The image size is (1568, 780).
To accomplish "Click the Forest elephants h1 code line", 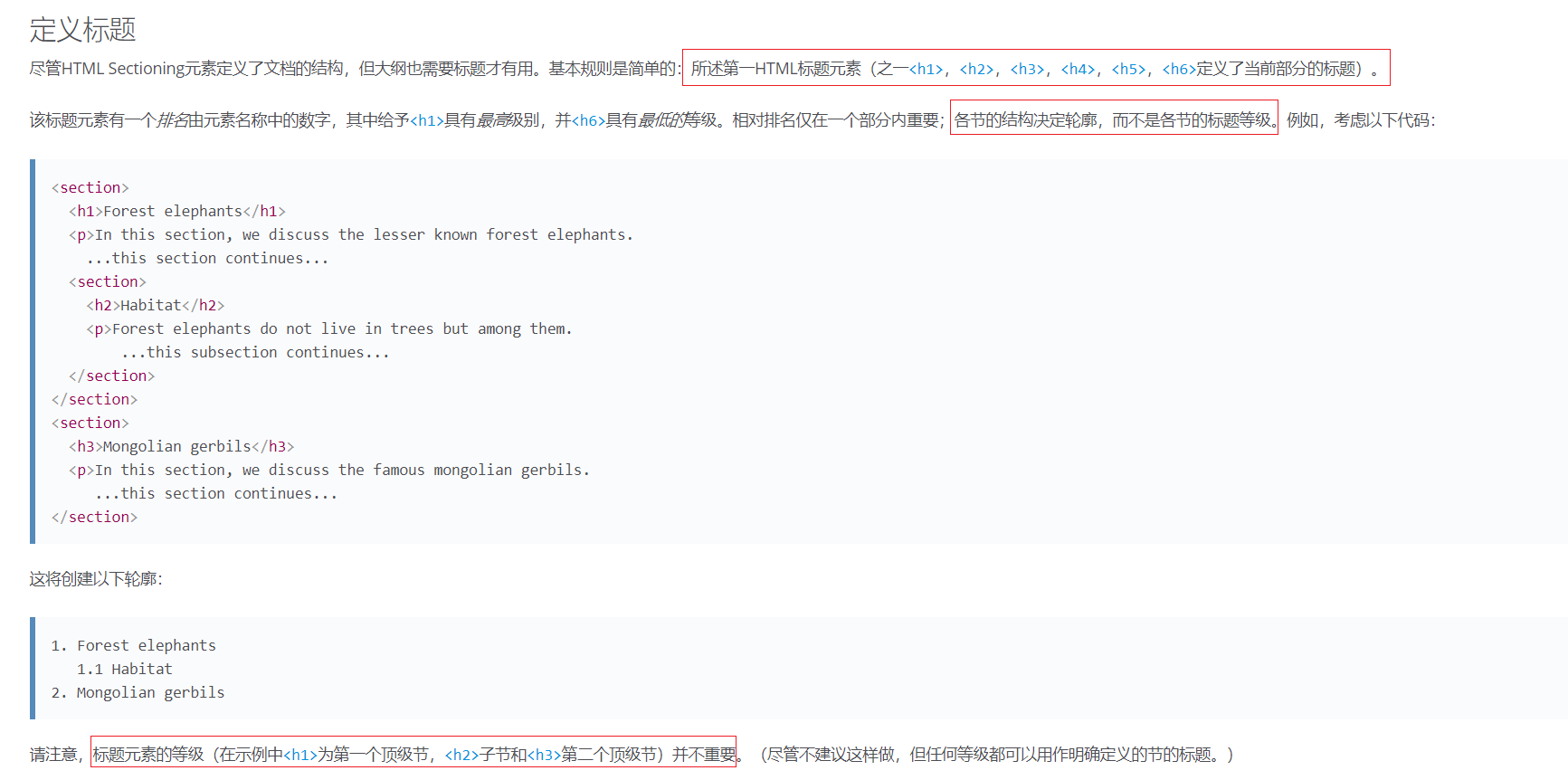I will (x=177, y=211).
